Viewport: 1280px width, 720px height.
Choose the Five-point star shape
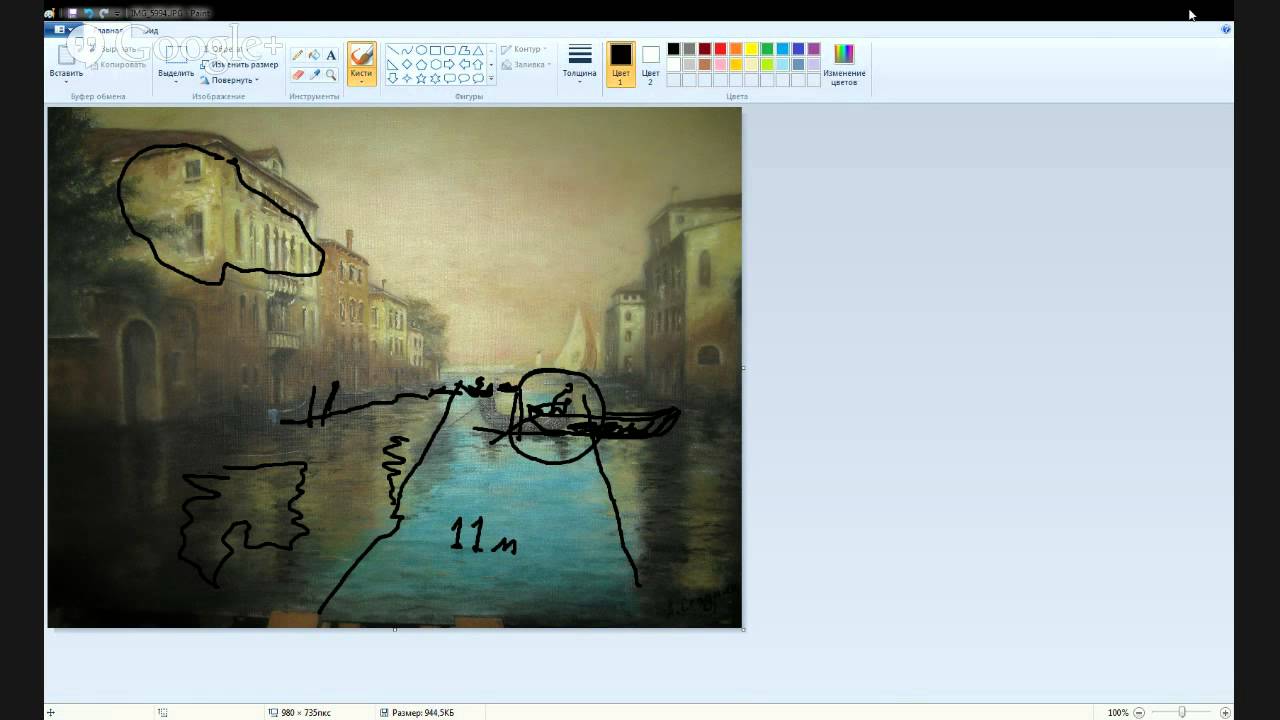click(421, 78)
